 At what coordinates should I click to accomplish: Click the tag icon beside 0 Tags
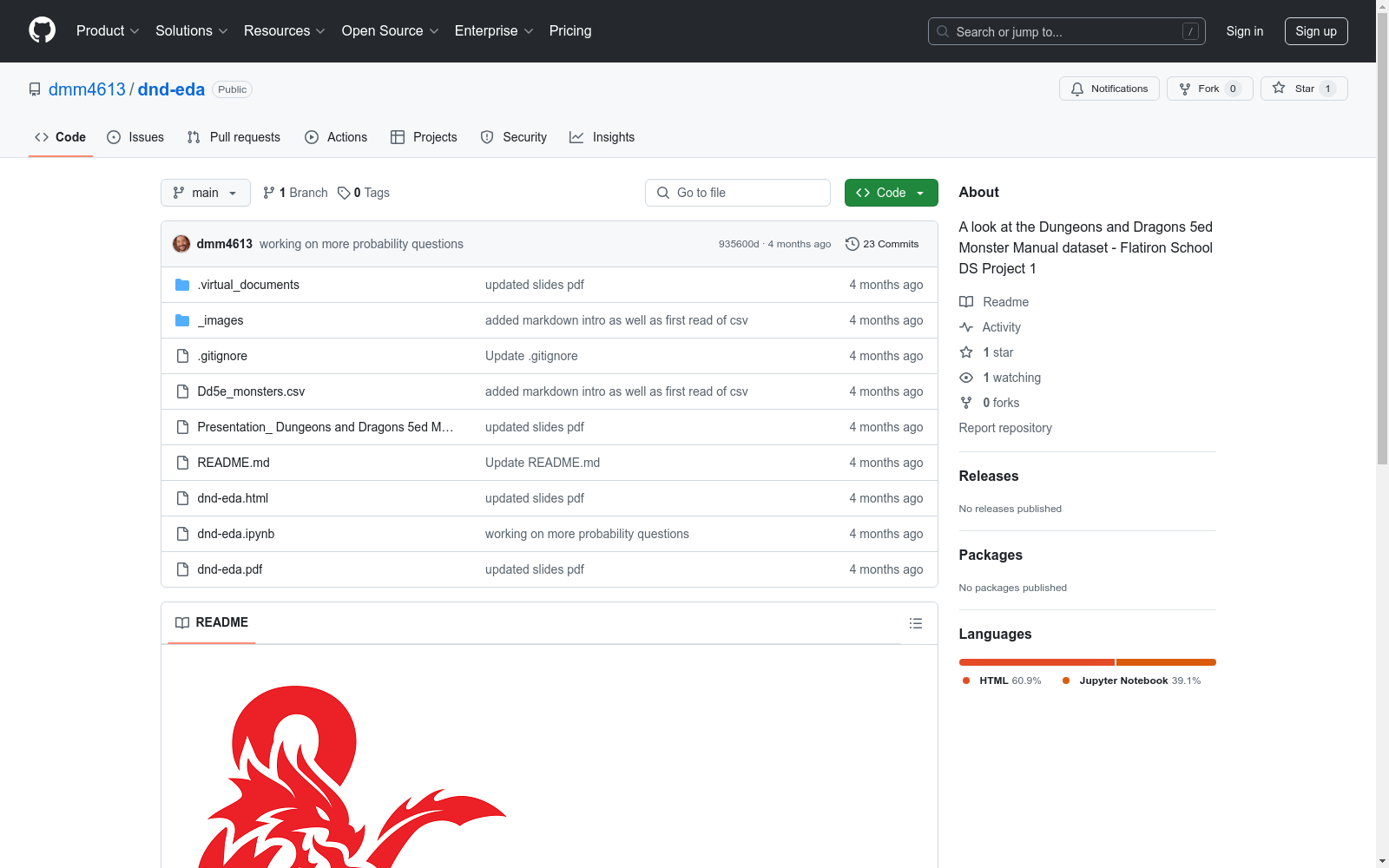[344, 193]
